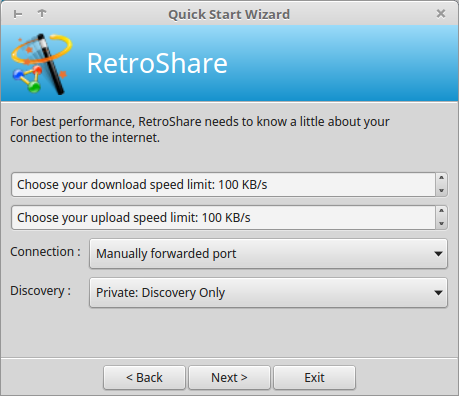Click the RetroShare header title
Viewport: 459px width, 396px height.
[157, 63]
